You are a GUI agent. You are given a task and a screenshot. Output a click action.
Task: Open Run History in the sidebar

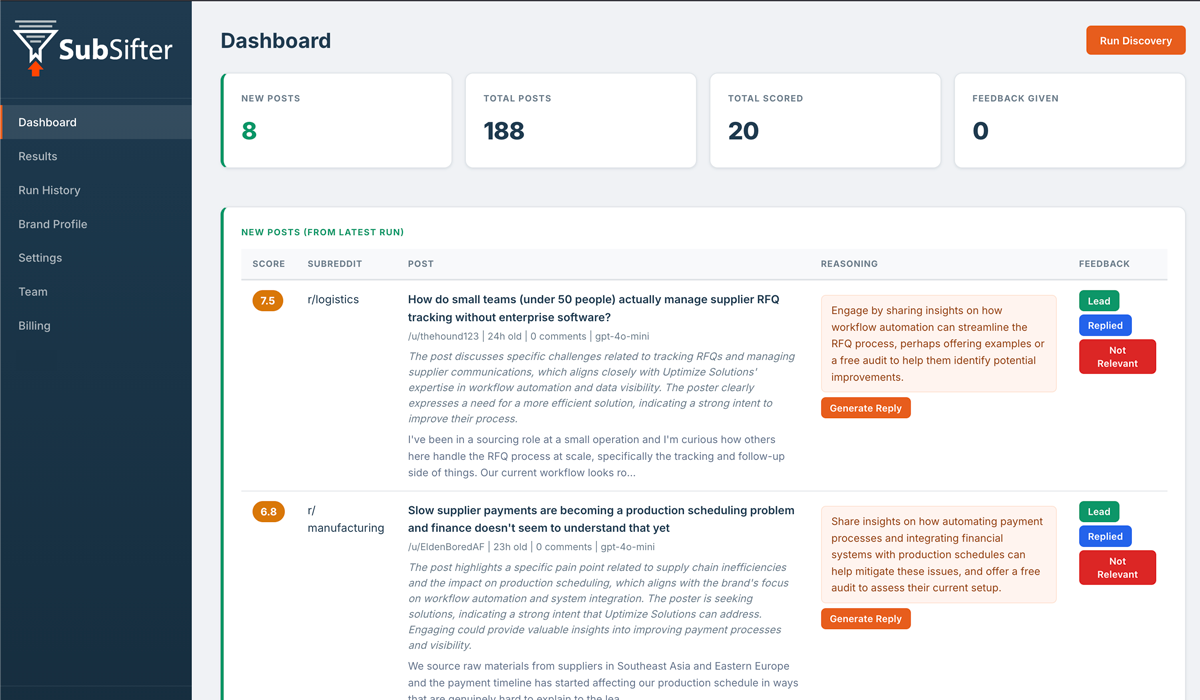pyautogui.click(x=48, y=190)
